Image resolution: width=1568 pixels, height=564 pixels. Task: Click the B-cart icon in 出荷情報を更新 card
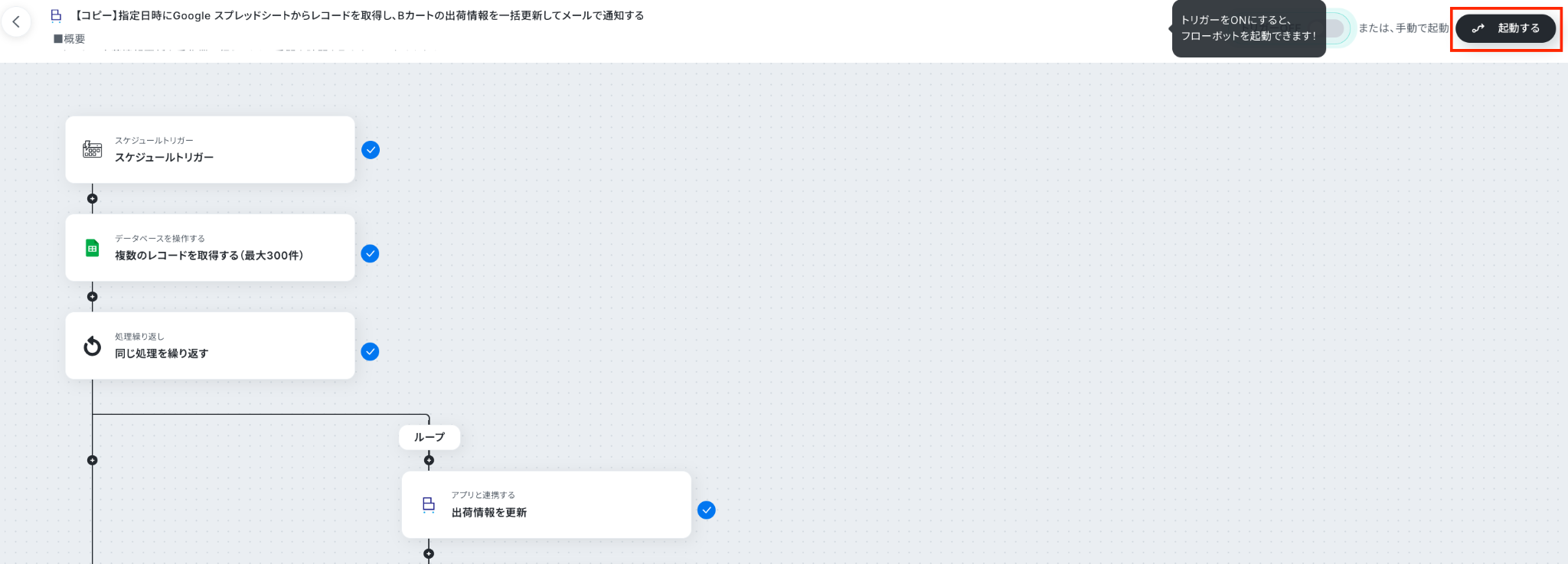(429, 504)
